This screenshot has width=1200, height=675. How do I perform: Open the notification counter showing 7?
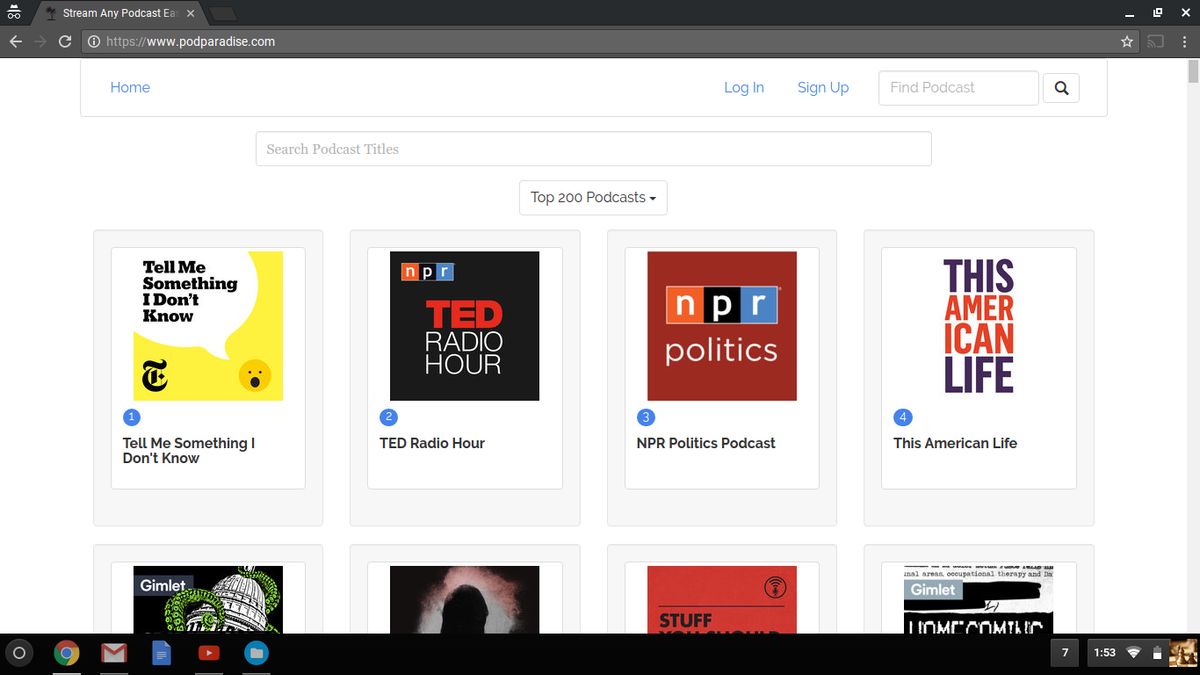click(x=1064, y=652)
